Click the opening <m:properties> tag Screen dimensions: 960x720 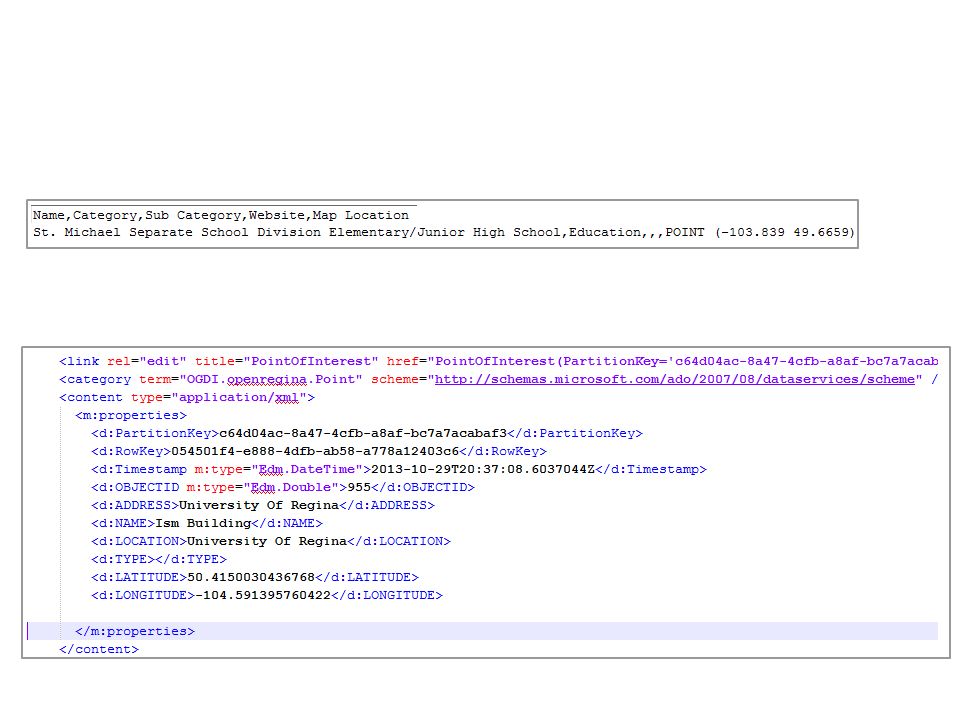click(130, 416)
